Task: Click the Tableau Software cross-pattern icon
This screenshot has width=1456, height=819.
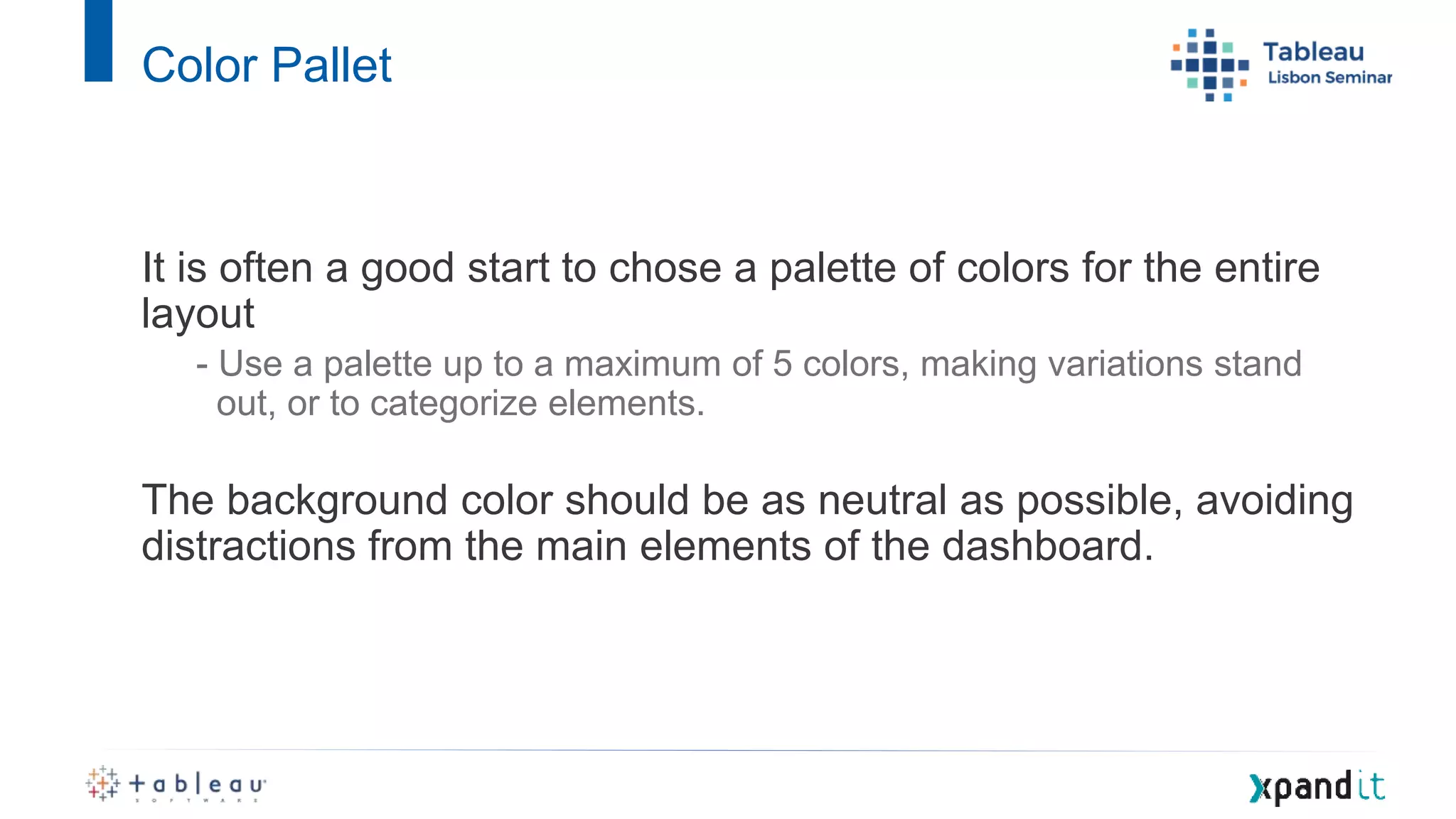Action: pyautogui.click(x=102, y=783)
